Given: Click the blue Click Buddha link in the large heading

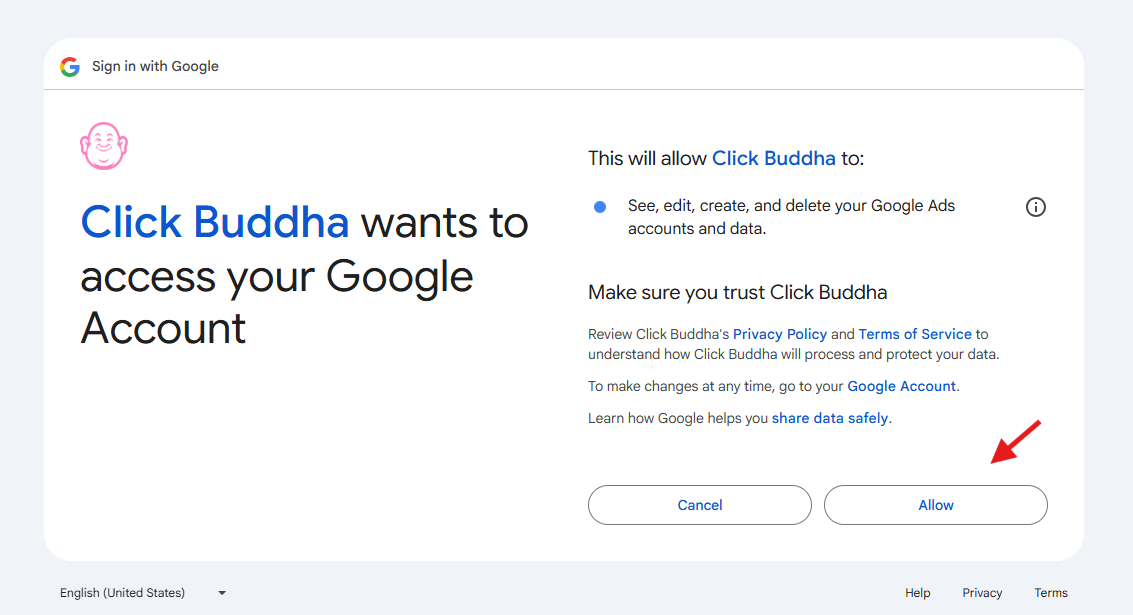Looking at the screenshot, I should tap(215, 222).
